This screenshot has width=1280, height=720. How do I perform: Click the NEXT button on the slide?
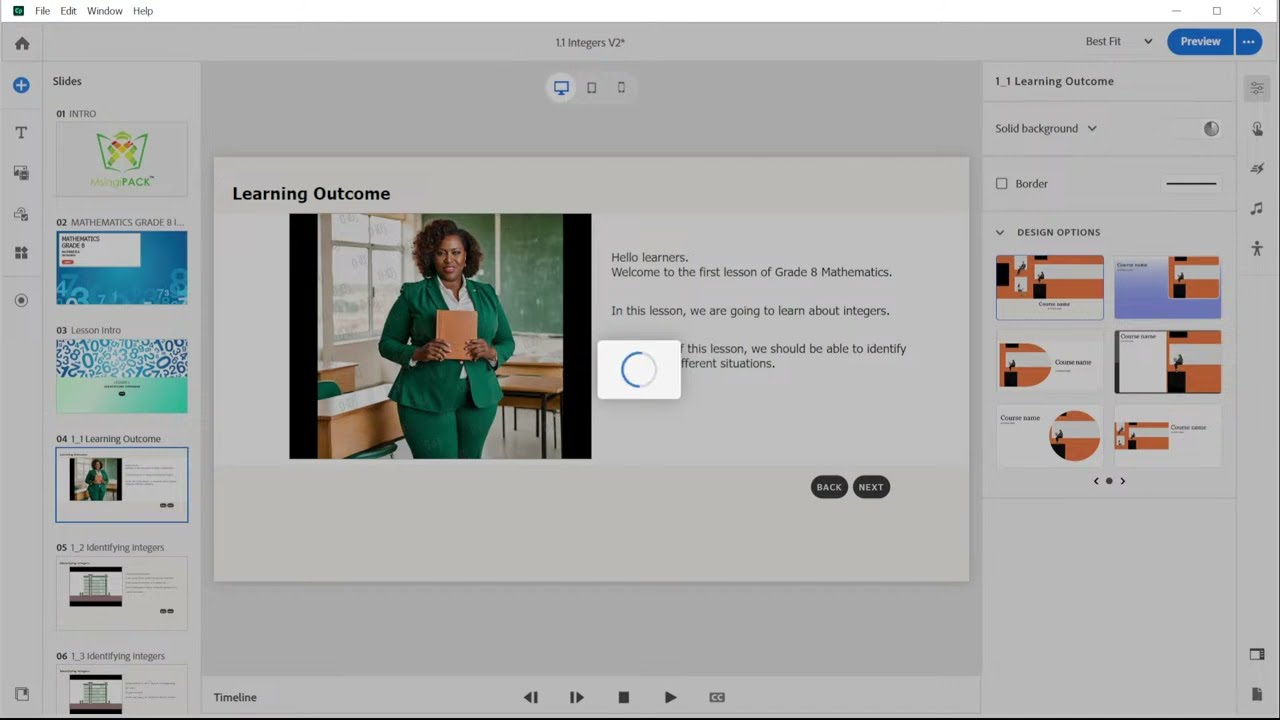click(871, 487)
